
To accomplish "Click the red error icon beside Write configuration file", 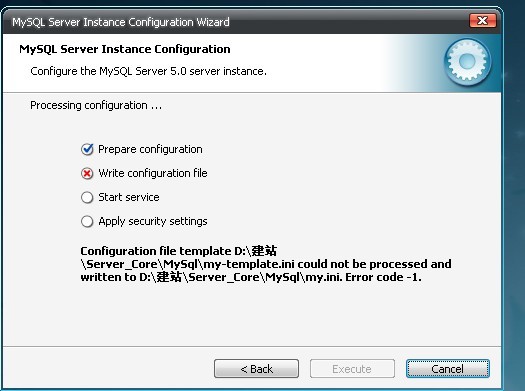I will point(87,173).
